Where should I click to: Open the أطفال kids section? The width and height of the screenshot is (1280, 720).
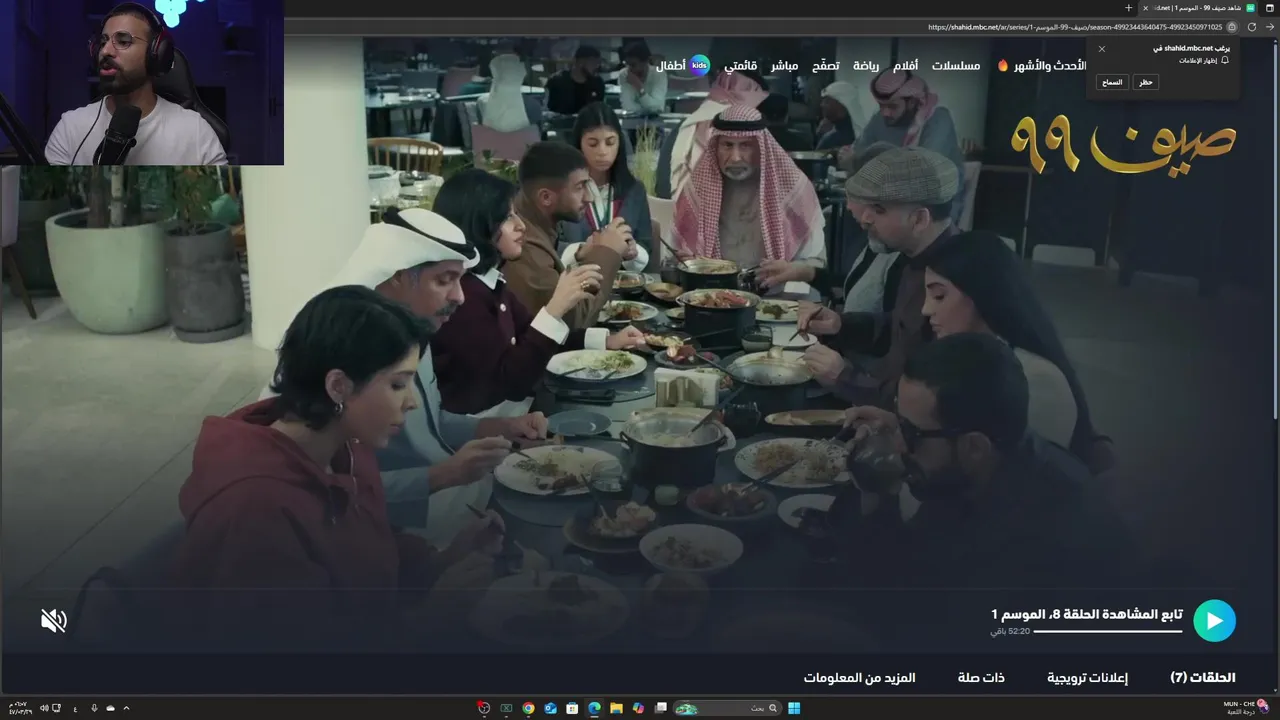[x=671, y=65]
